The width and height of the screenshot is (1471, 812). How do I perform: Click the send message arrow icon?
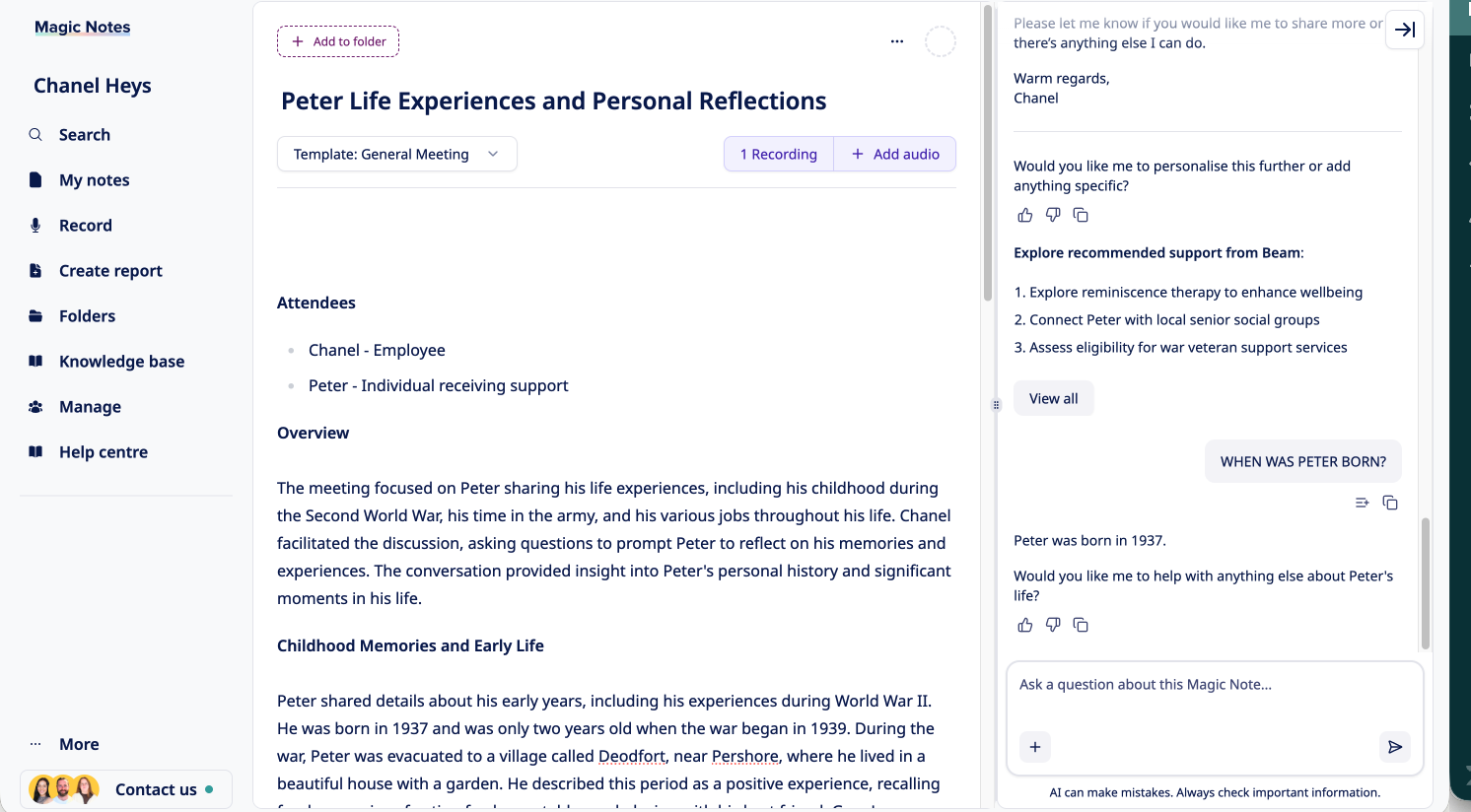pyautogui.click(x=1394, y=747)
